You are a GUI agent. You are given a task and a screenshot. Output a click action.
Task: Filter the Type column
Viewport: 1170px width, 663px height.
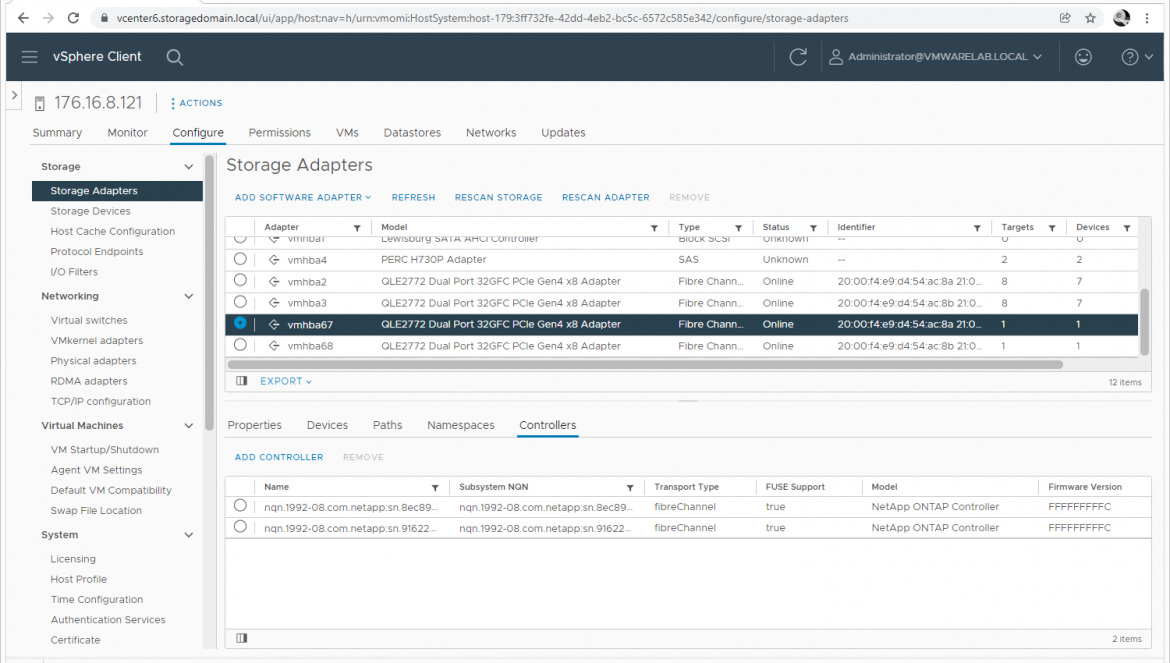tap(738, 227)
